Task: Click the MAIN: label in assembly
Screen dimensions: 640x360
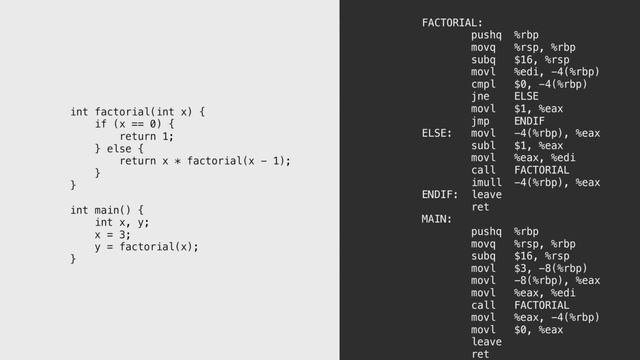Action: tap(437, 219)
